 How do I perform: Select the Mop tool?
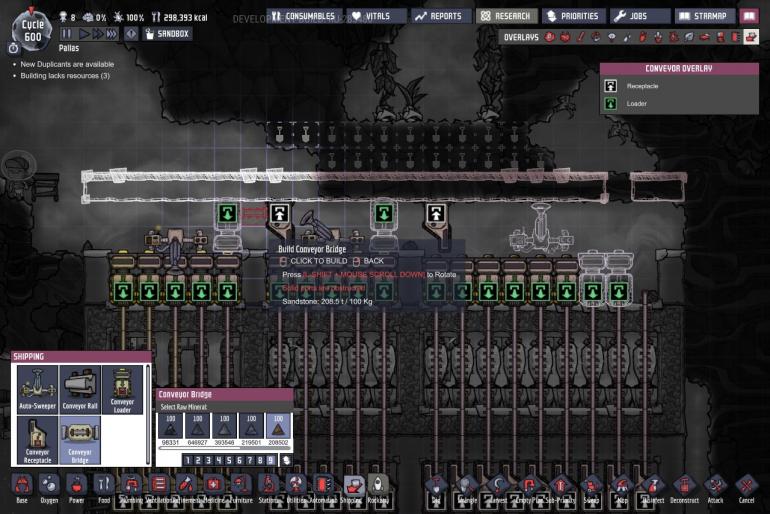(622, 488)
